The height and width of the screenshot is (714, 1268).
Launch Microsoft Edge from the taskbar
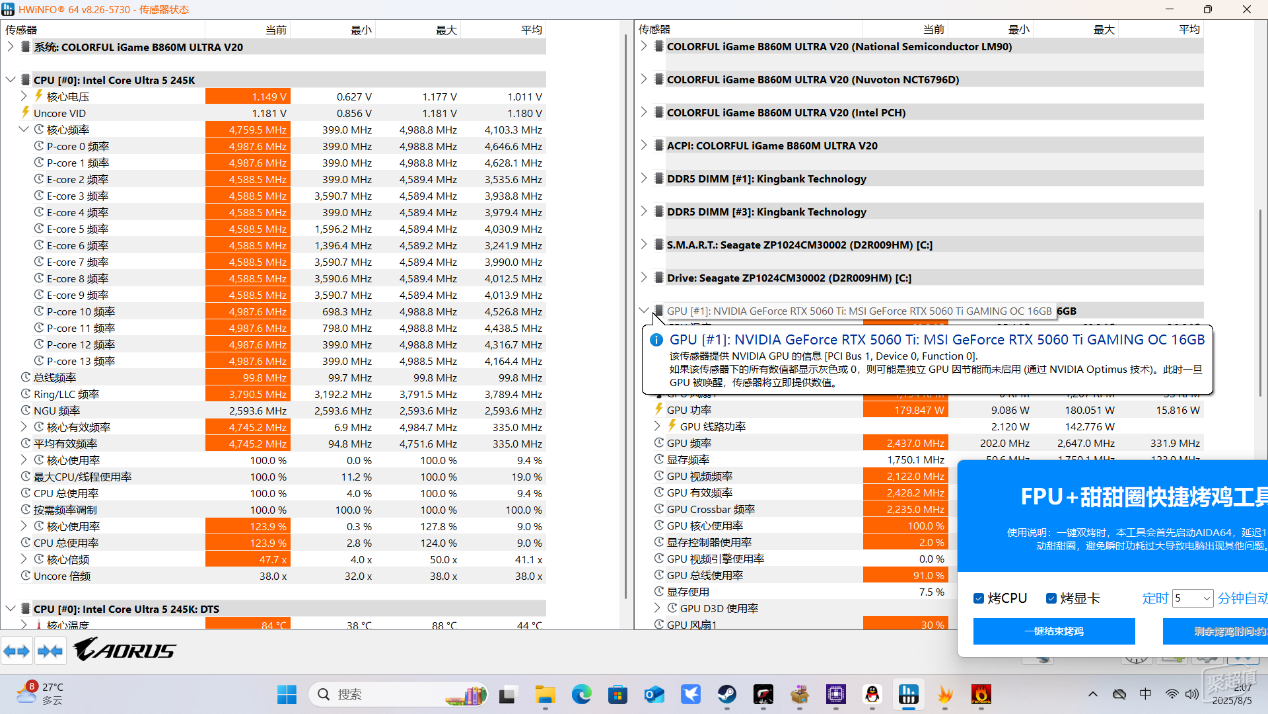pyautogui.click(x=582, y=694)
